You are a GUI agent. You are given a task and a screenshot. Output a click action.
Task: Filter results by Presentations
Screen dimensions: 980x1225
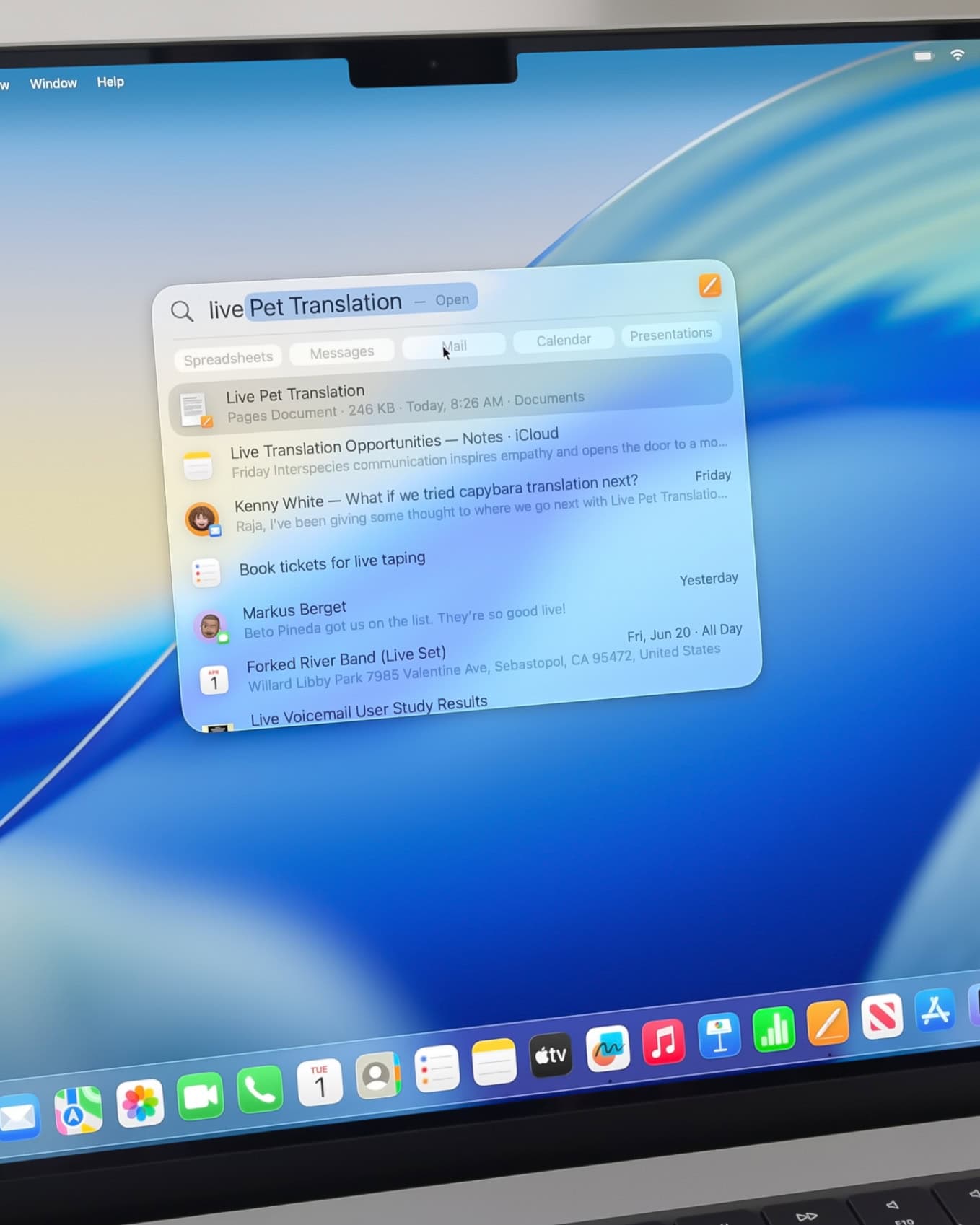671,334
